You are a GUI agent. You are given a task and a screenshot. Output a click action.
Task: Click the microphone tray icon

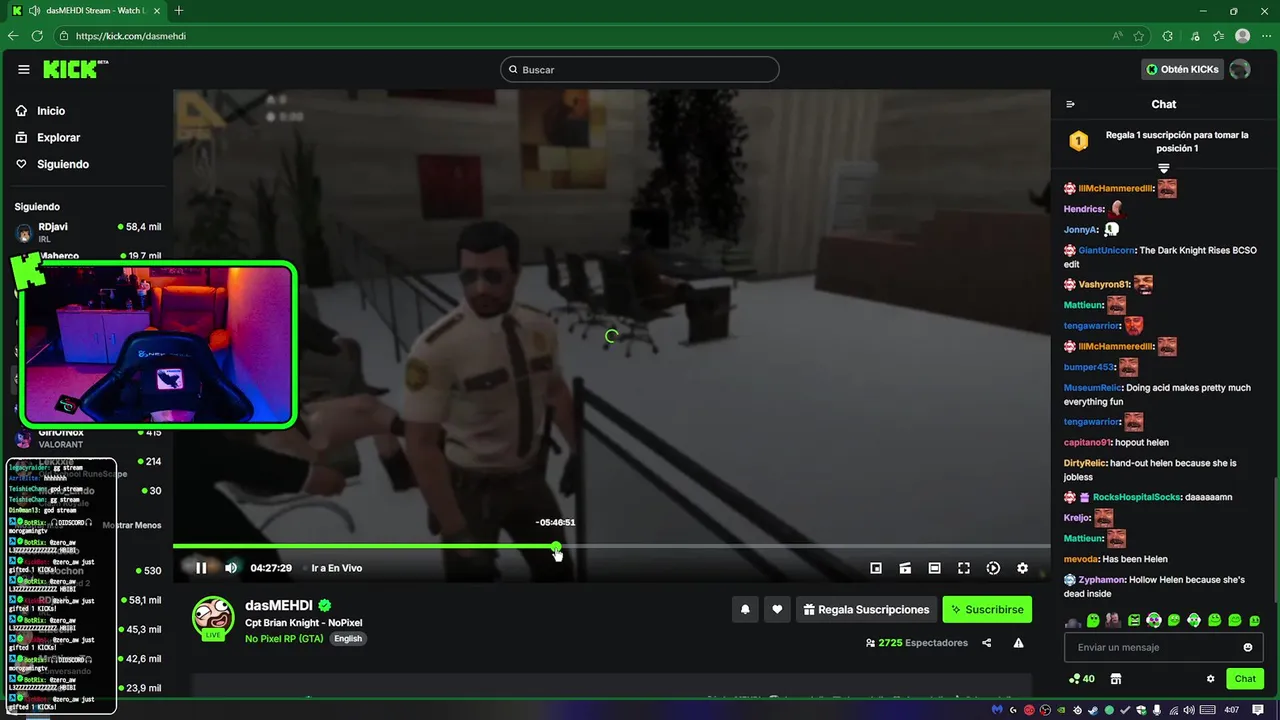click(x=1157, y=710)
